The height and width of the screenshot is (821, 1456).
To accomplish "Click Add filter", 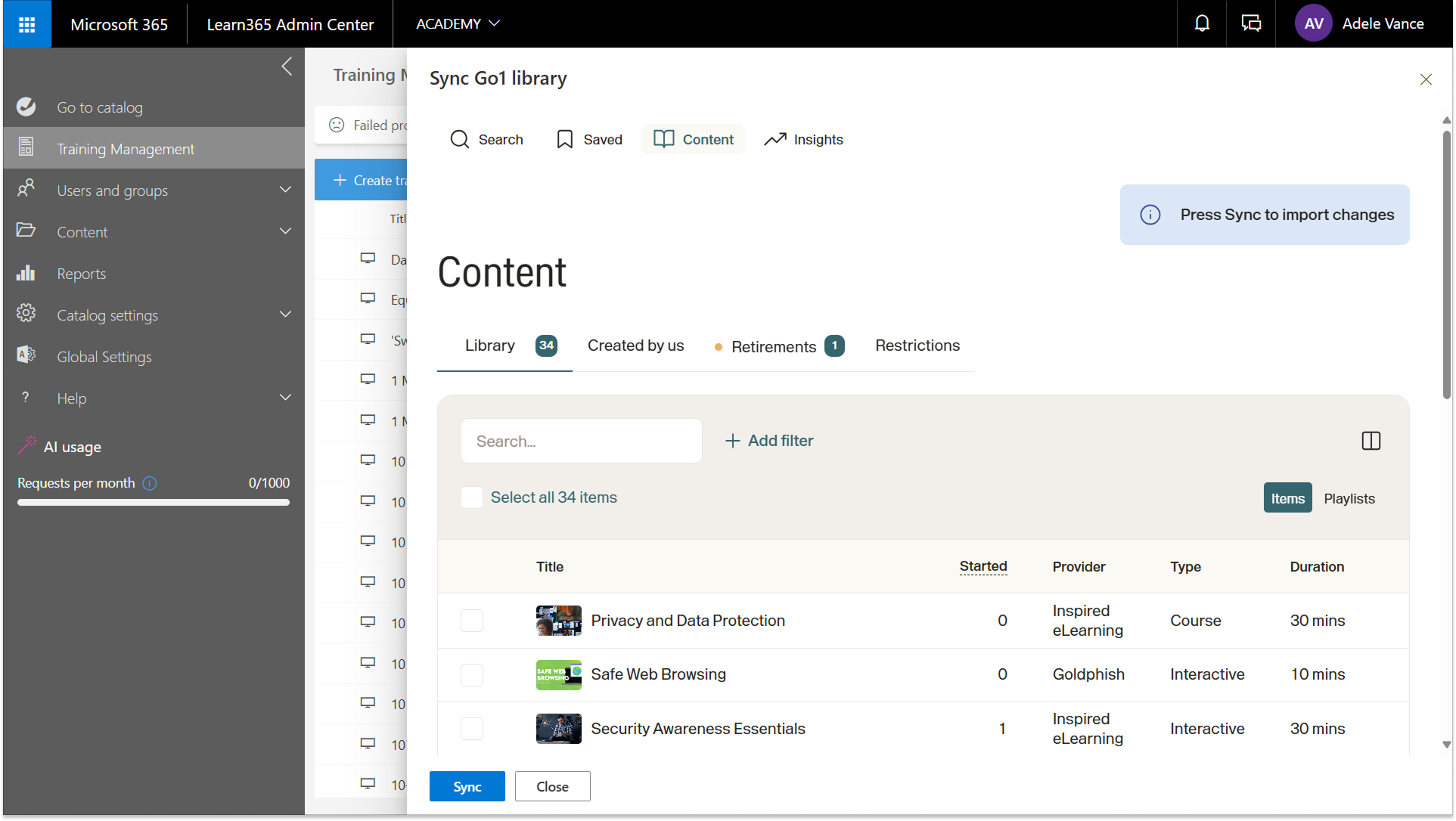I will (769, 441).
